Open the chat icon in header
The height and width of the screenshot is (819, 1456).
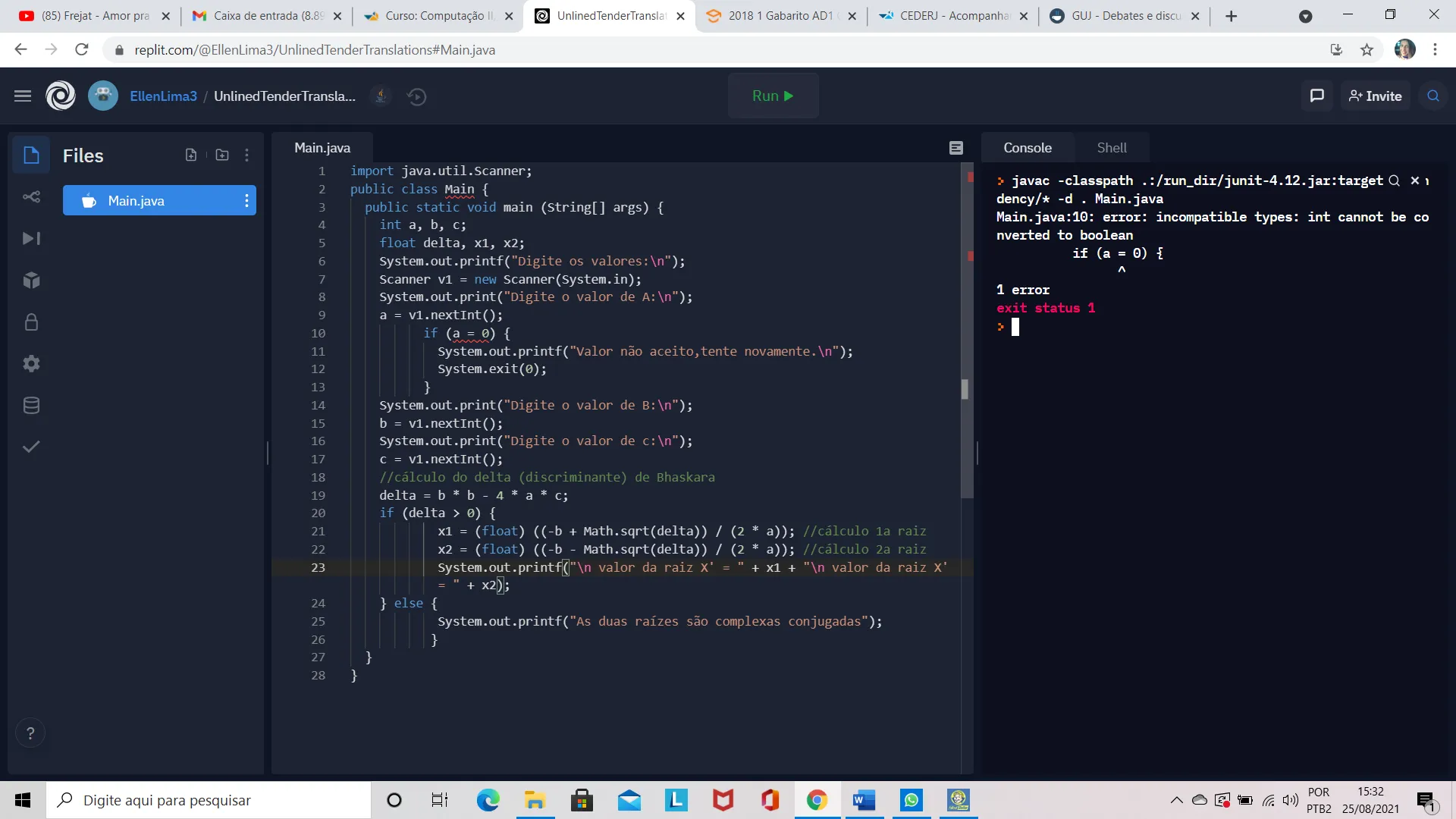1317,96
